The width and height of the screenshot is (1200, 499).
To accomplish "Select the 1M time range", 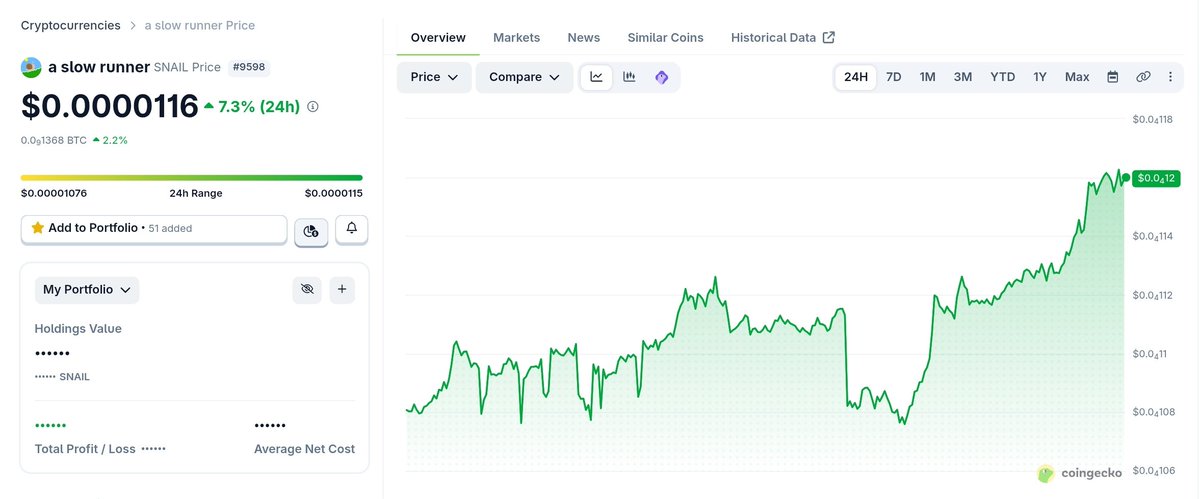I will 928,77.
